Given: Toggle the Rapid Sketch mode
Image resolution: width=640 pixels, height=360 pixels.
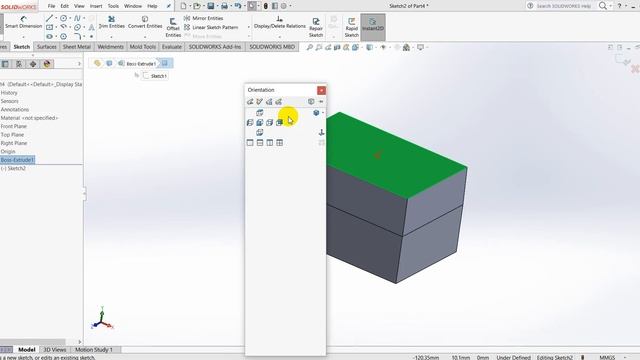Looking at the screenshot, I should point(351,27).
